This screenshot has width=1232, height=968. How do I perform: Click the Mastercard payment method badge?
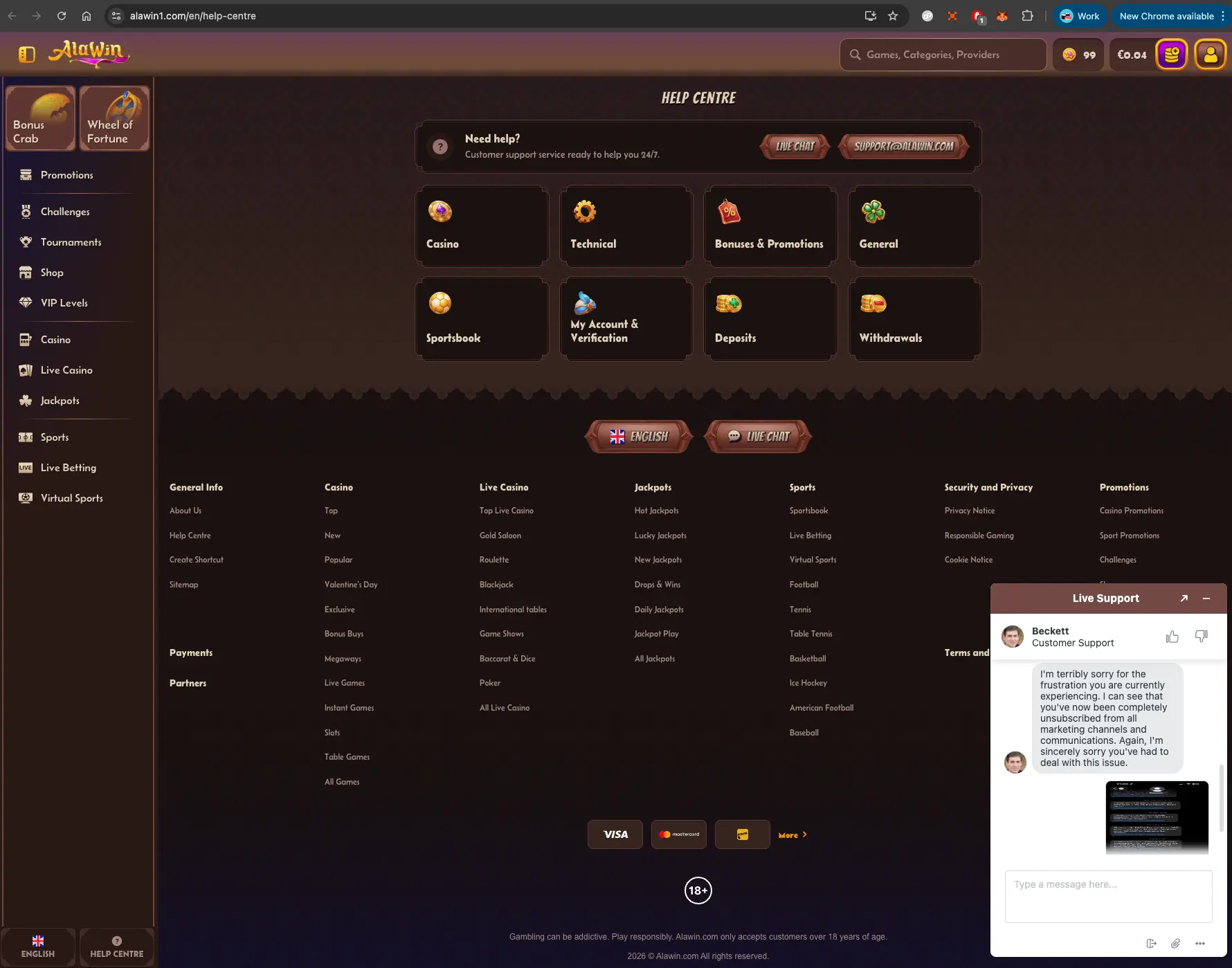point(679,834)
